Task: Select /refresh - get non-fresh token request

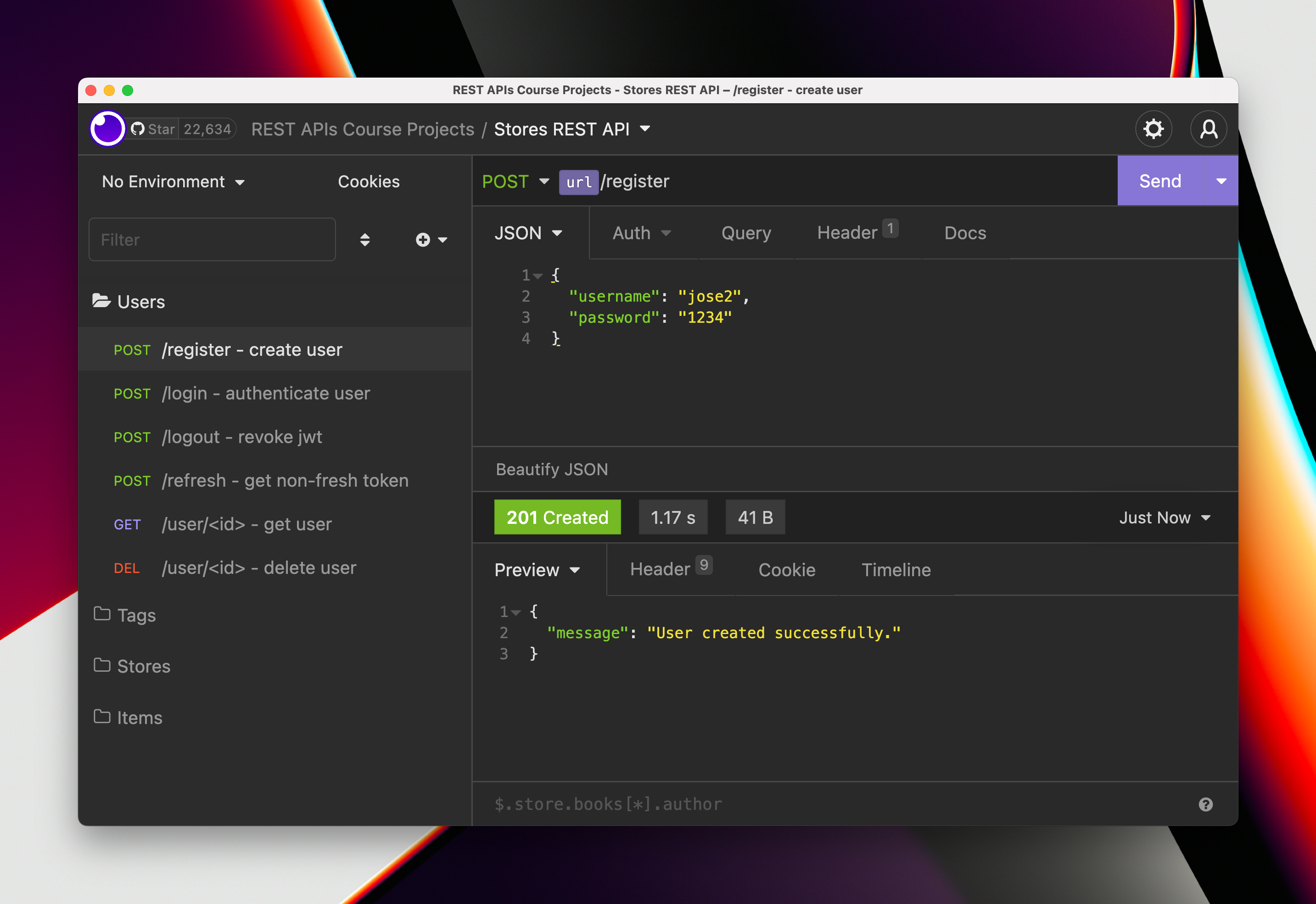Action: (275, 480)
